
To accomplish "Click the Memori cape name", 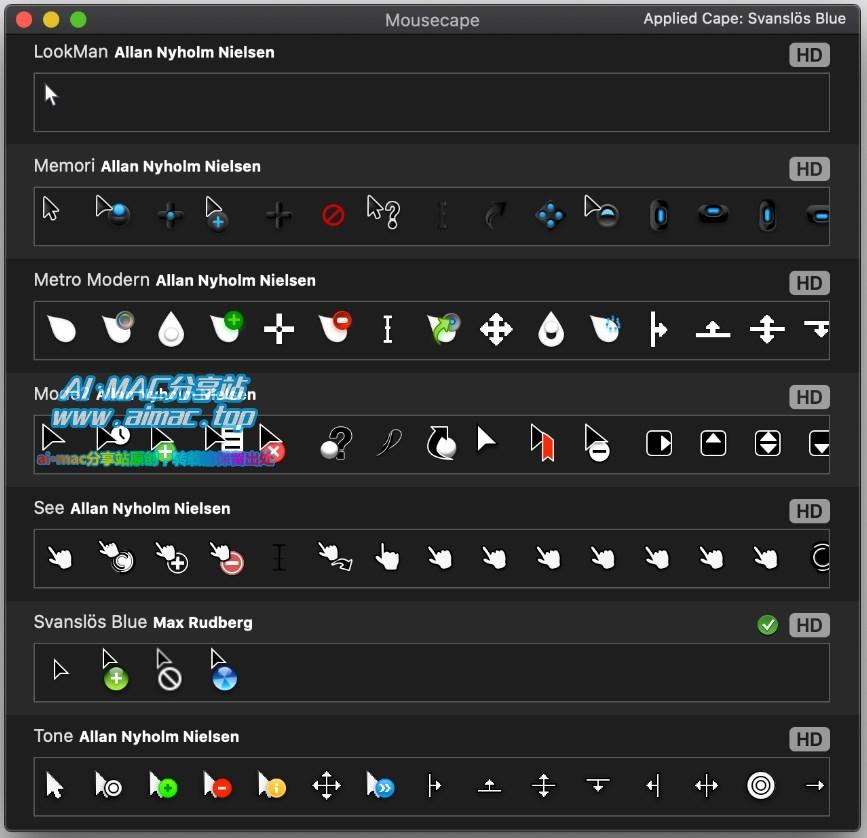I will 64,165.
